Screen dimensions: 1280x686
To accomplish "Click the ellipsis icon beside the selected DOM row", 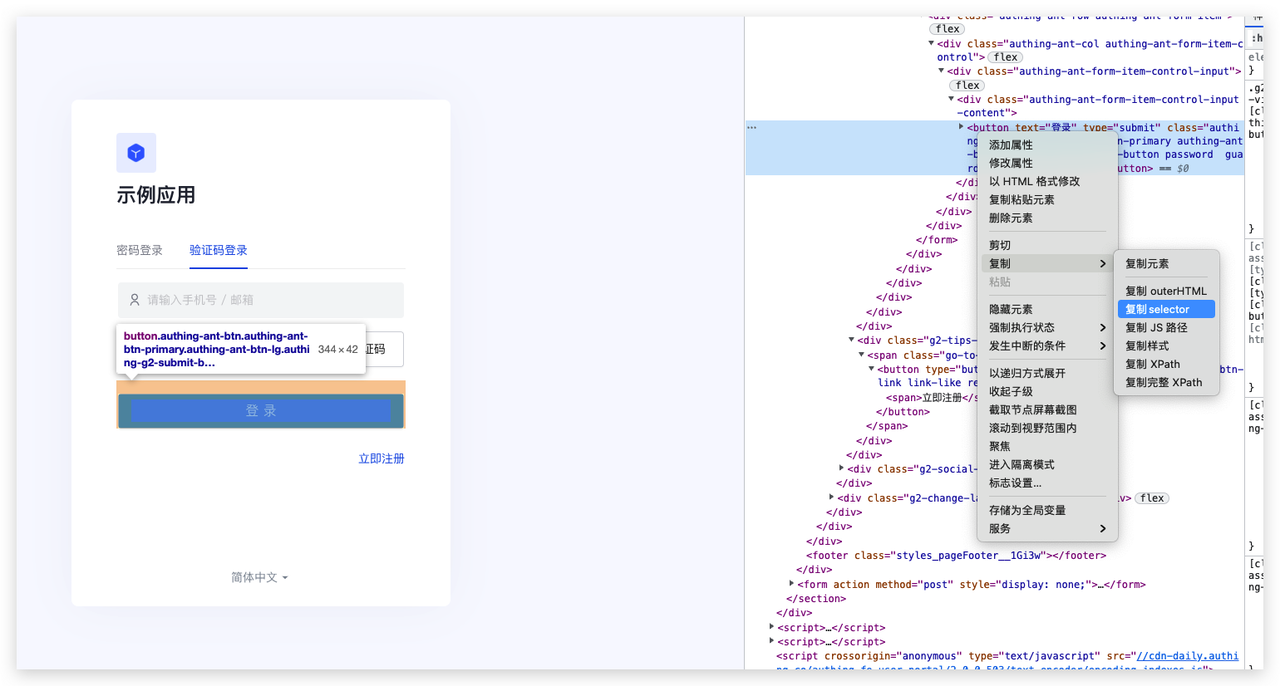I will pyautogui.click(x=752, y=128).
